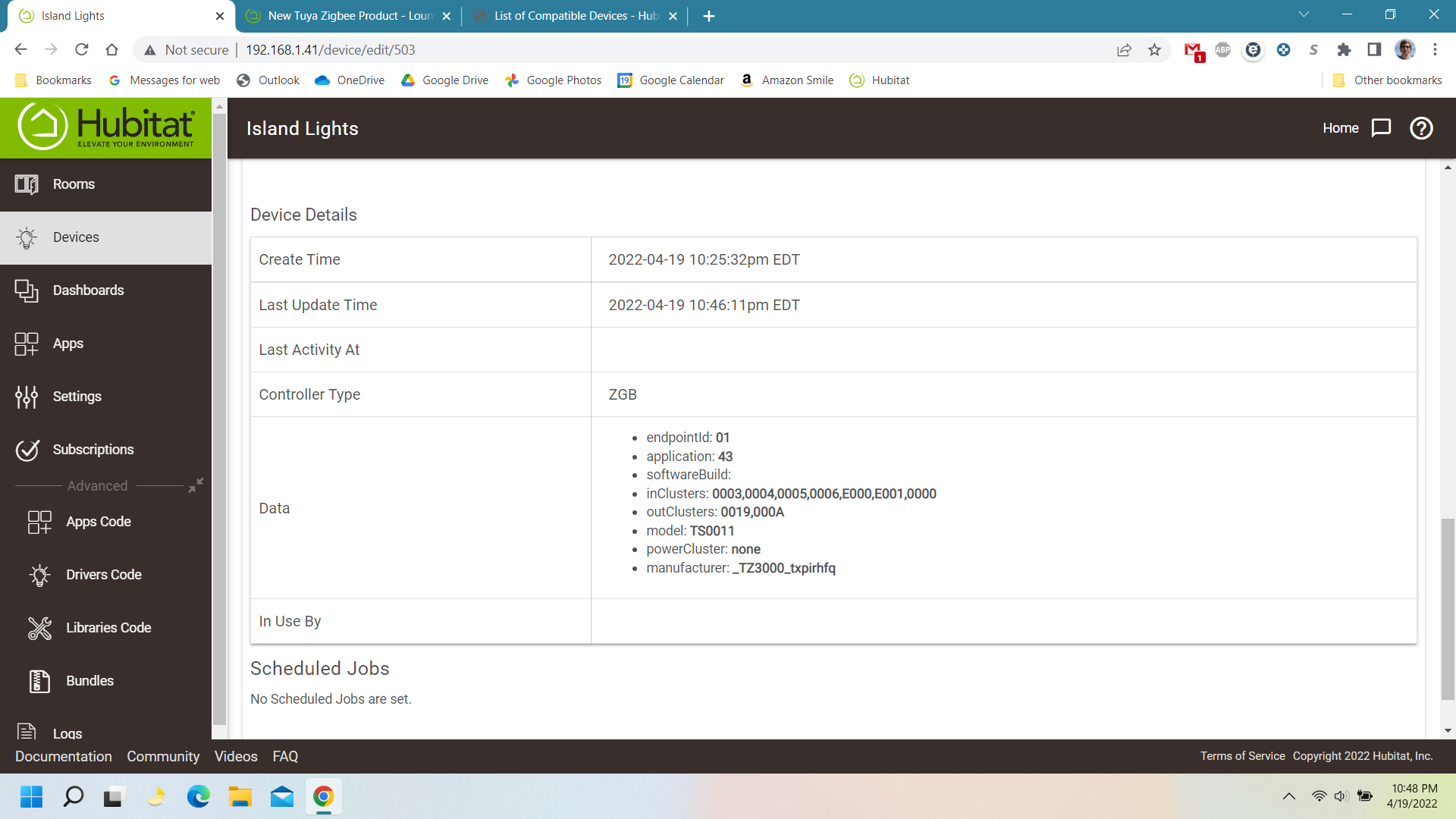This screenshot has width=1456, height=819.
Task: Click the Home button top right
Action: 1341,127
